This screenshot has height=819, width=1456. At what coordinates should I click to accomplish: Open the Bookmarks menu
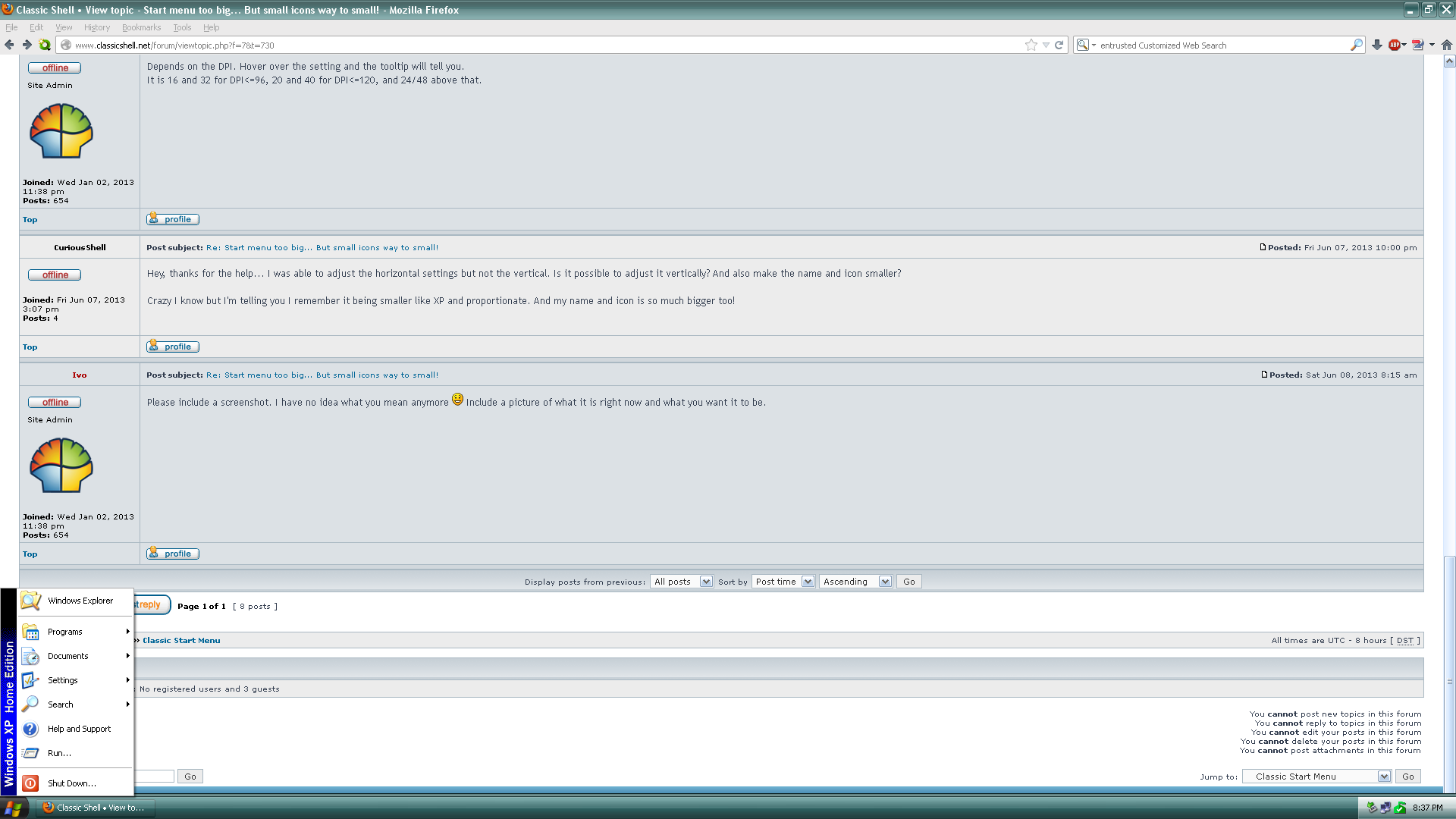141,27
